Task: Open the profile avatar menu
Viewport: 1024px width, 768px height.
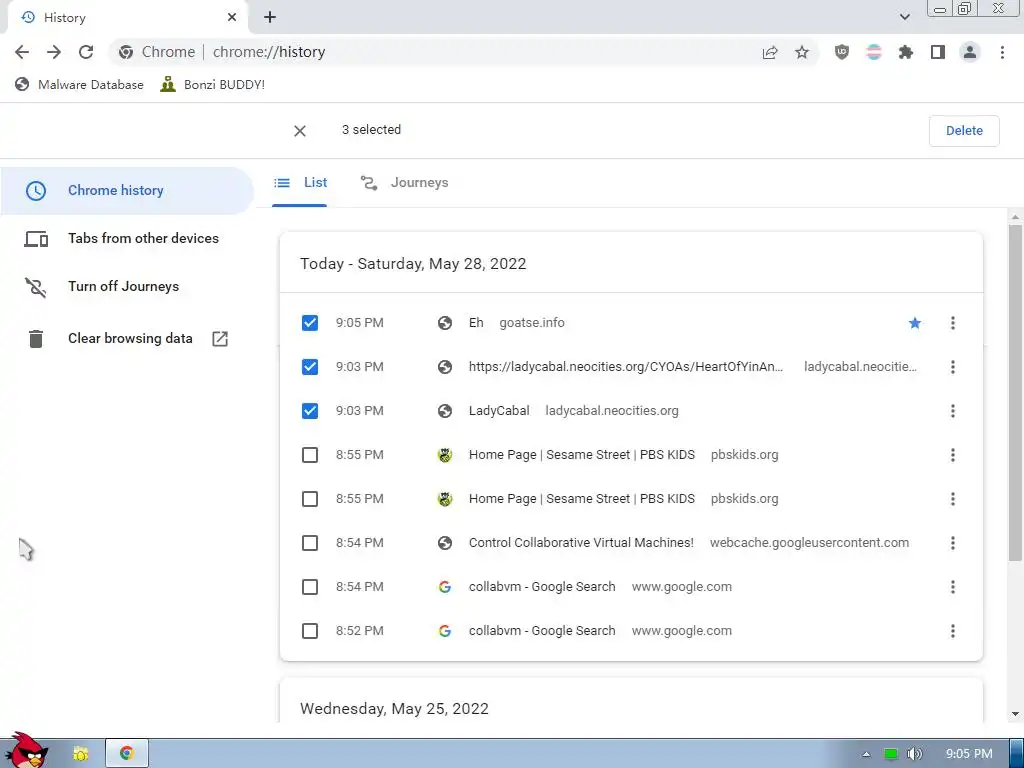Action: coord(970,52)
